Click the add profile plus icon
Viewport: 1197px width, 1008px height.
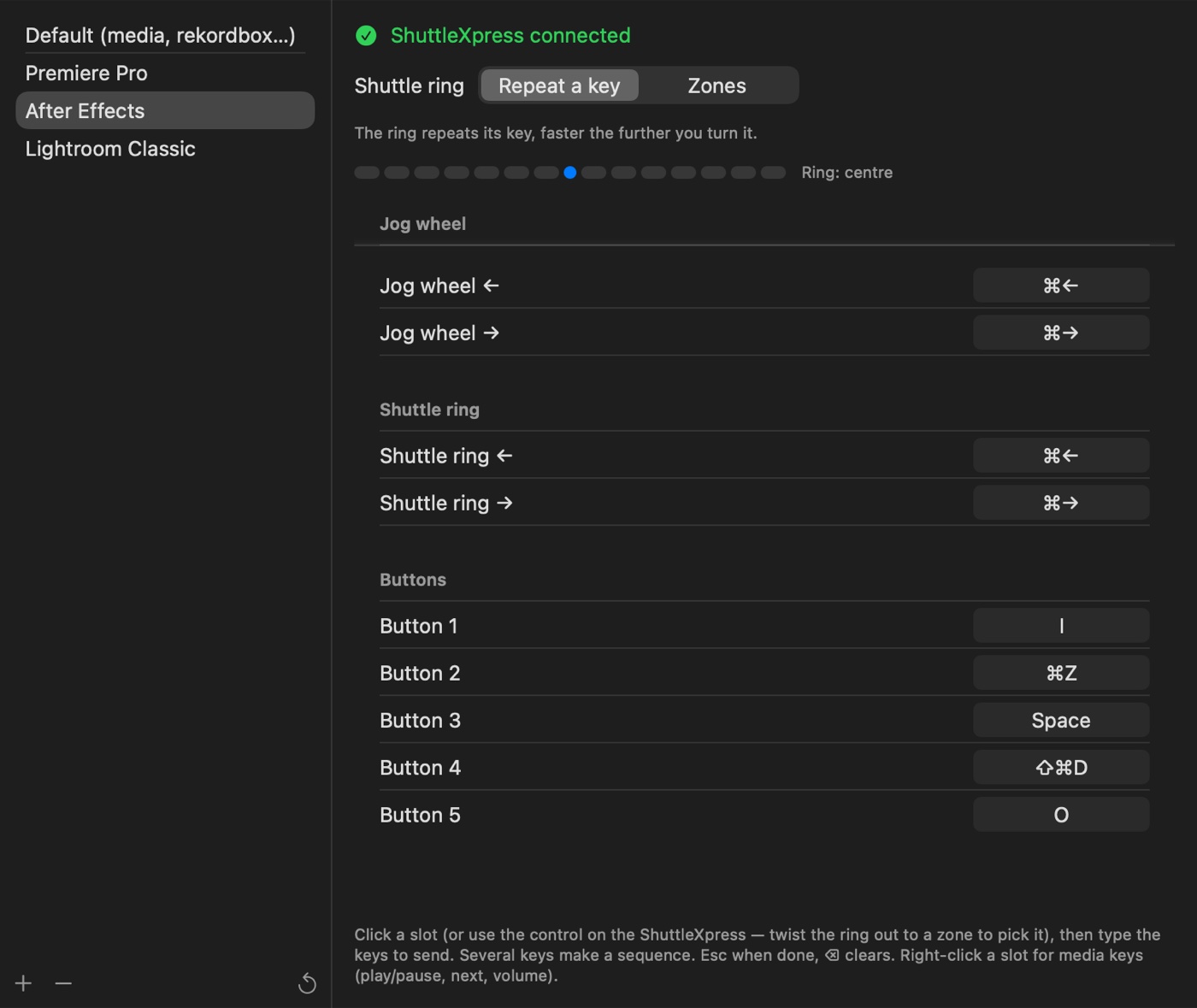click(x=23, y=983)
